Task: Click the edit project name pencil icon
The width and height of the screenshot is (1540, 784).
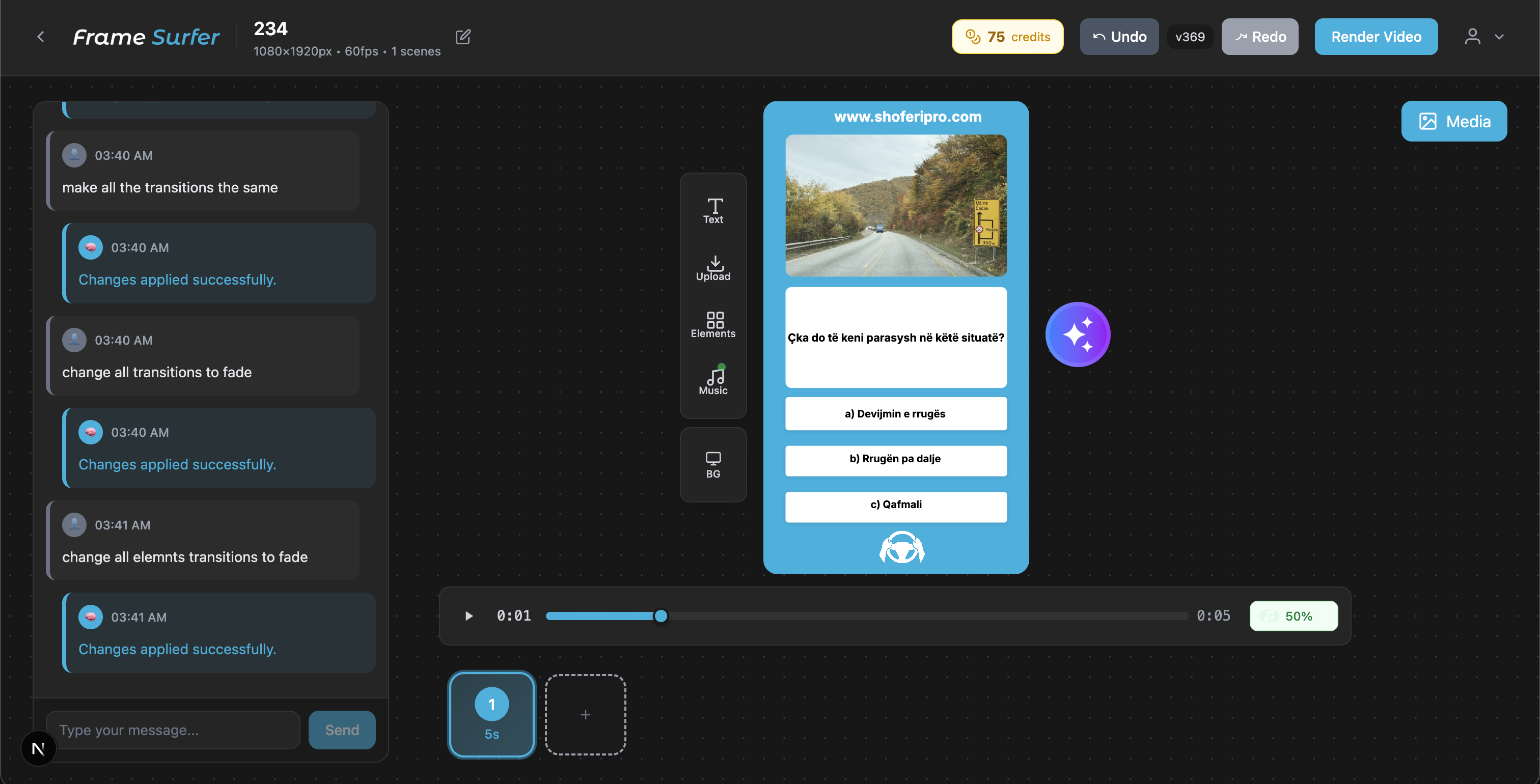Action: [x=463, y=37]
